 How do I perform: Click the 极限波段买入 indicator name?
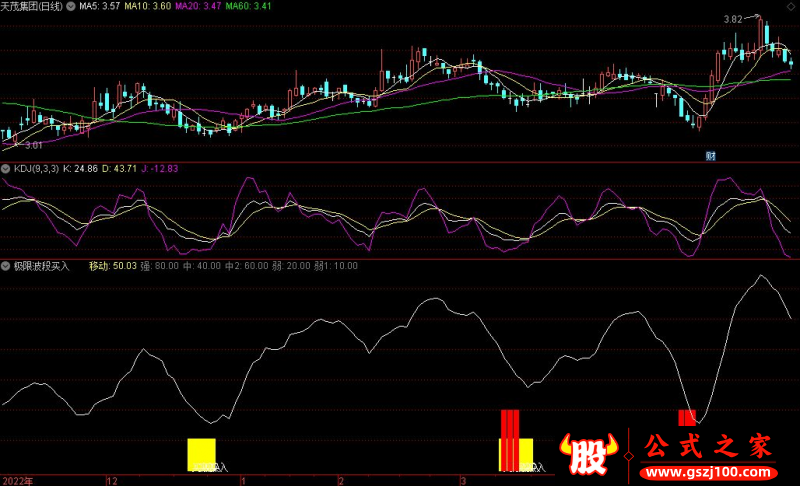pos(41,267)
